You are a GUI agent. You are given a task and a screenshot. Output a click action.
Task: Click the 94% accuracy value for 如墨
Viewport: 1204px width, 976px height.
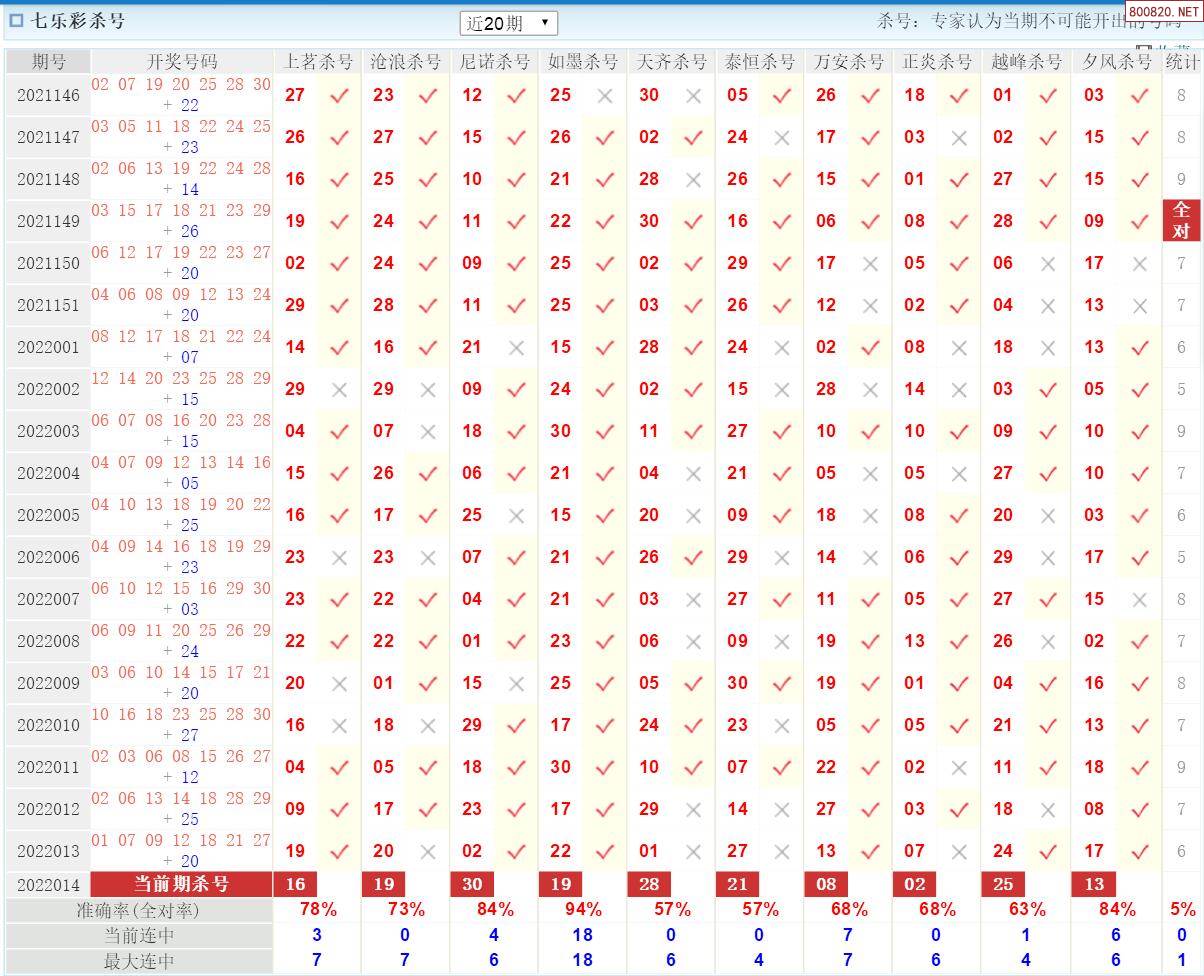[583, 909]
